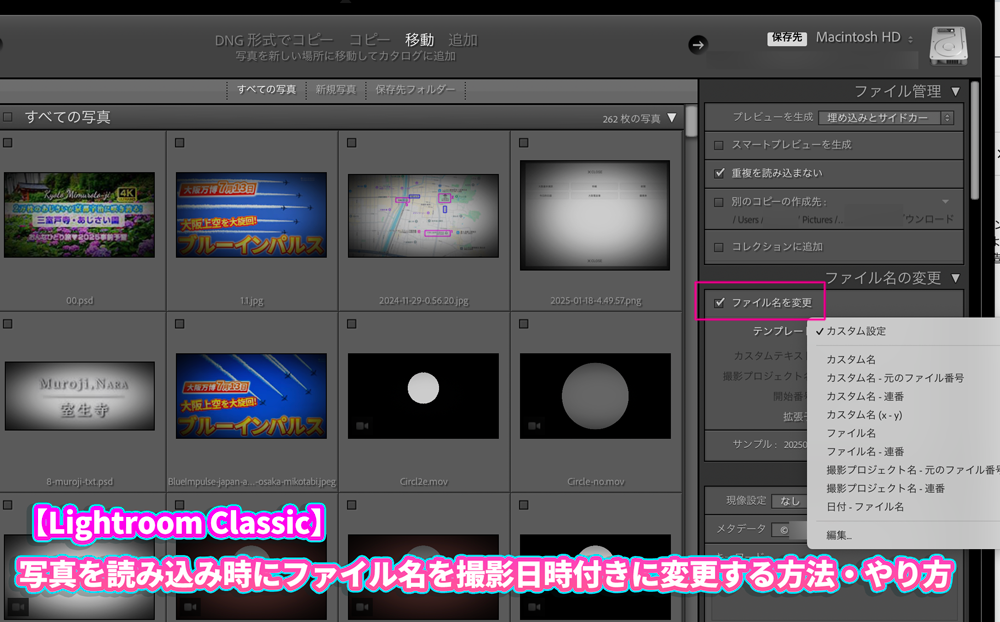Select the コピー import mode
Image resolution: width=1000 pixels, height=622 pixels.
369,40
